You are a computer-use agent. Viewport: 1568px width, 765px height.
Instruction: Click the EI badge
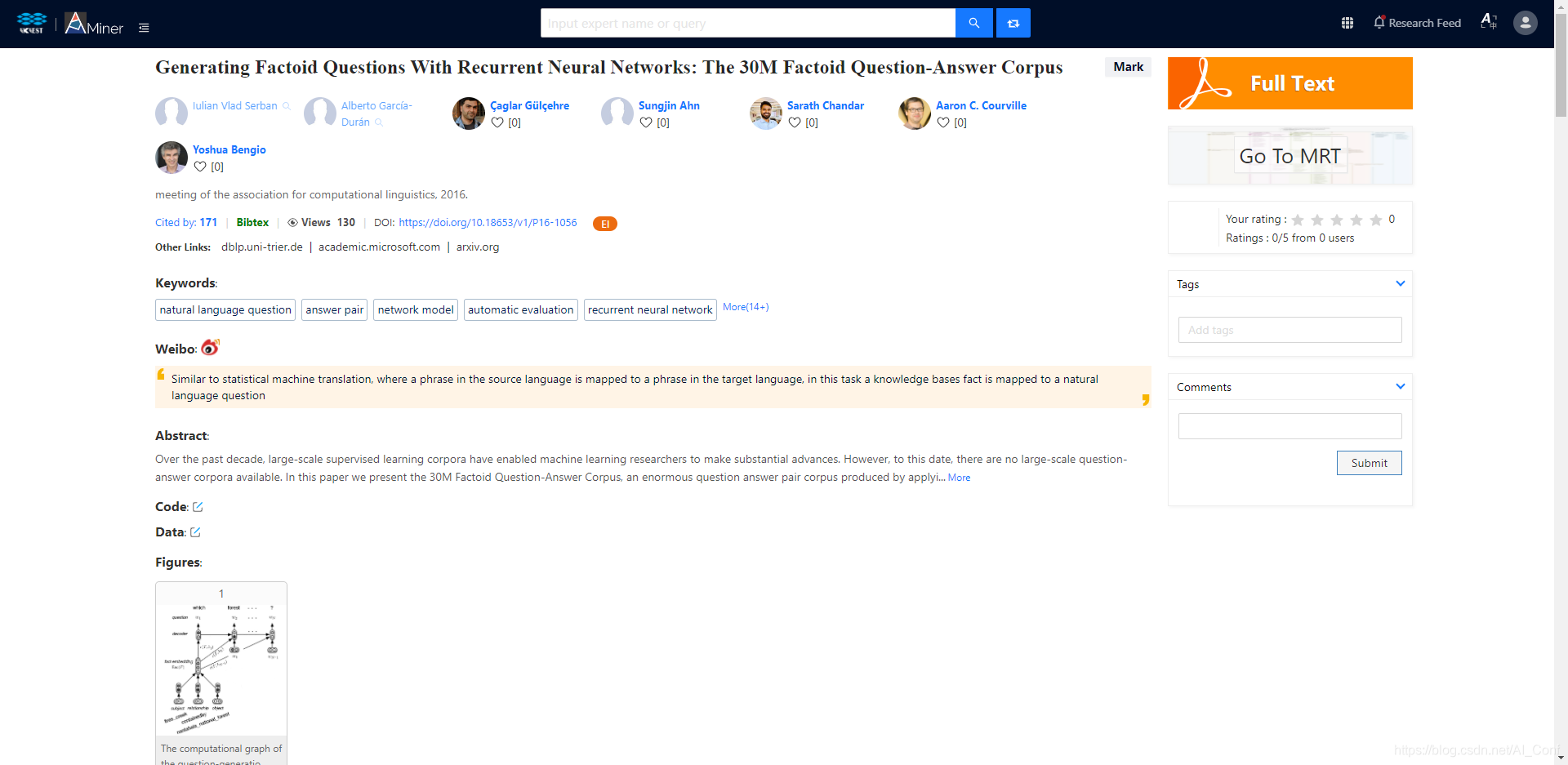605,224
